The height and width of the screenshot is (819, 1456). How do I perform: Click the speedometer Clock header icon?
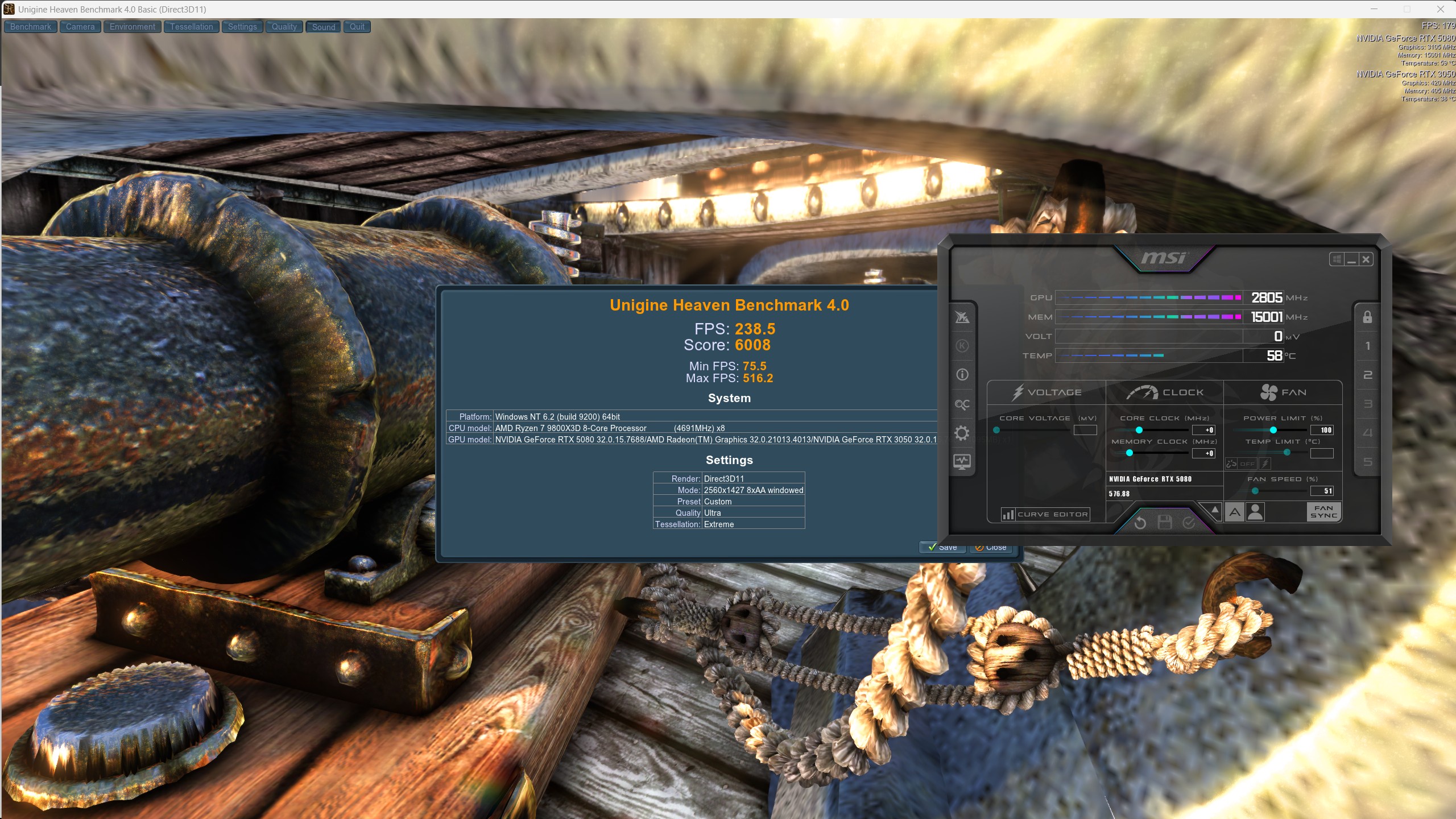pyautogui.click(x=1142, y=392)
